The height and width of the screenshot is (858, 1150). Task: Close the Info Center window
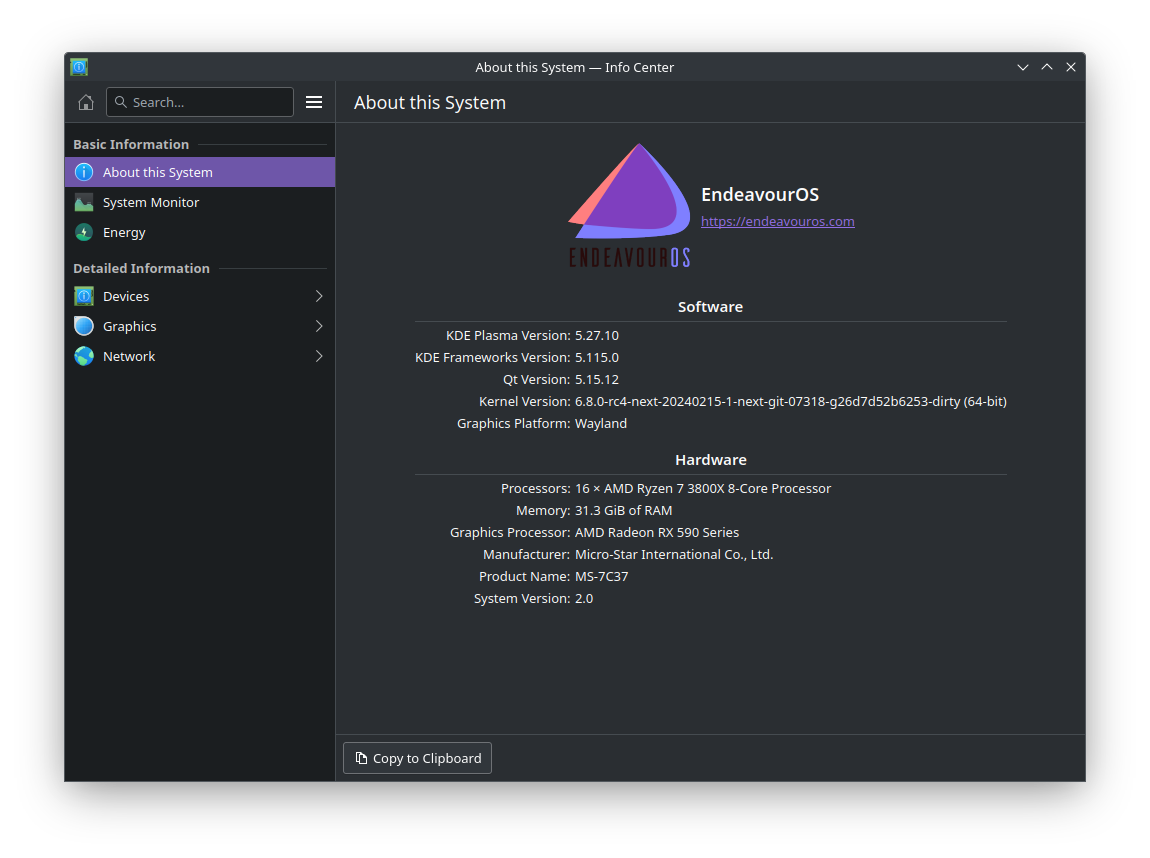coord(1071,67)
